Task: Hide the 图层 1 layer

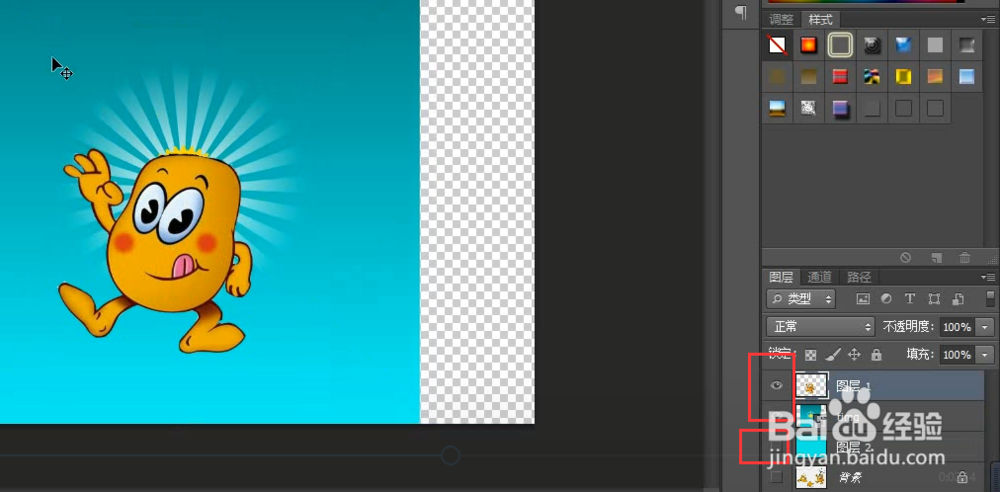Action: [x=777, y=385]
